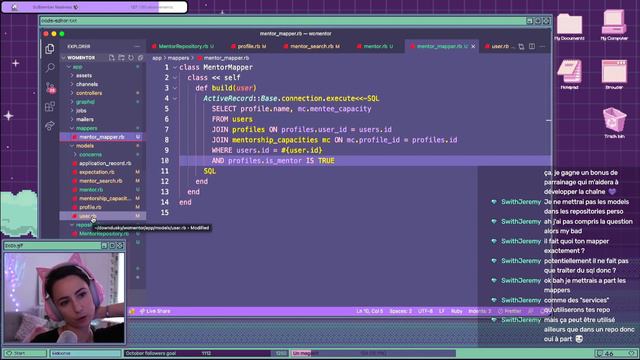
Task: Open the Trash bin desktop icon
Action: tap(614, 123)
